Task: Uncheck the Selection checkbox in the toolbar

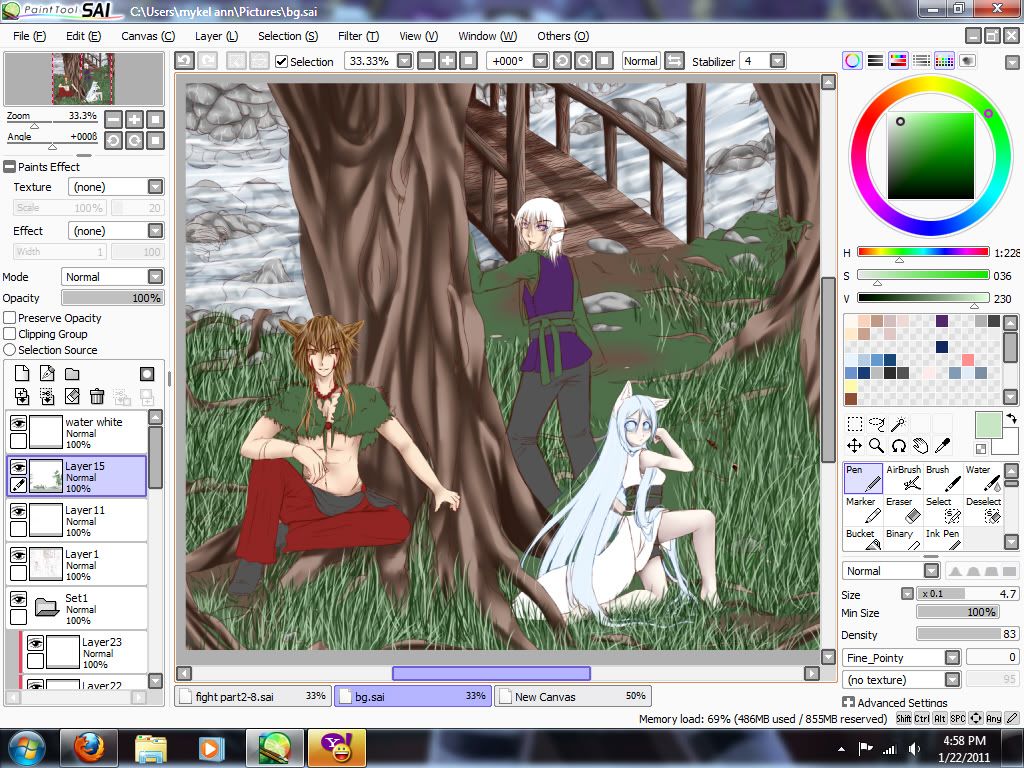Action: [281, 61]
